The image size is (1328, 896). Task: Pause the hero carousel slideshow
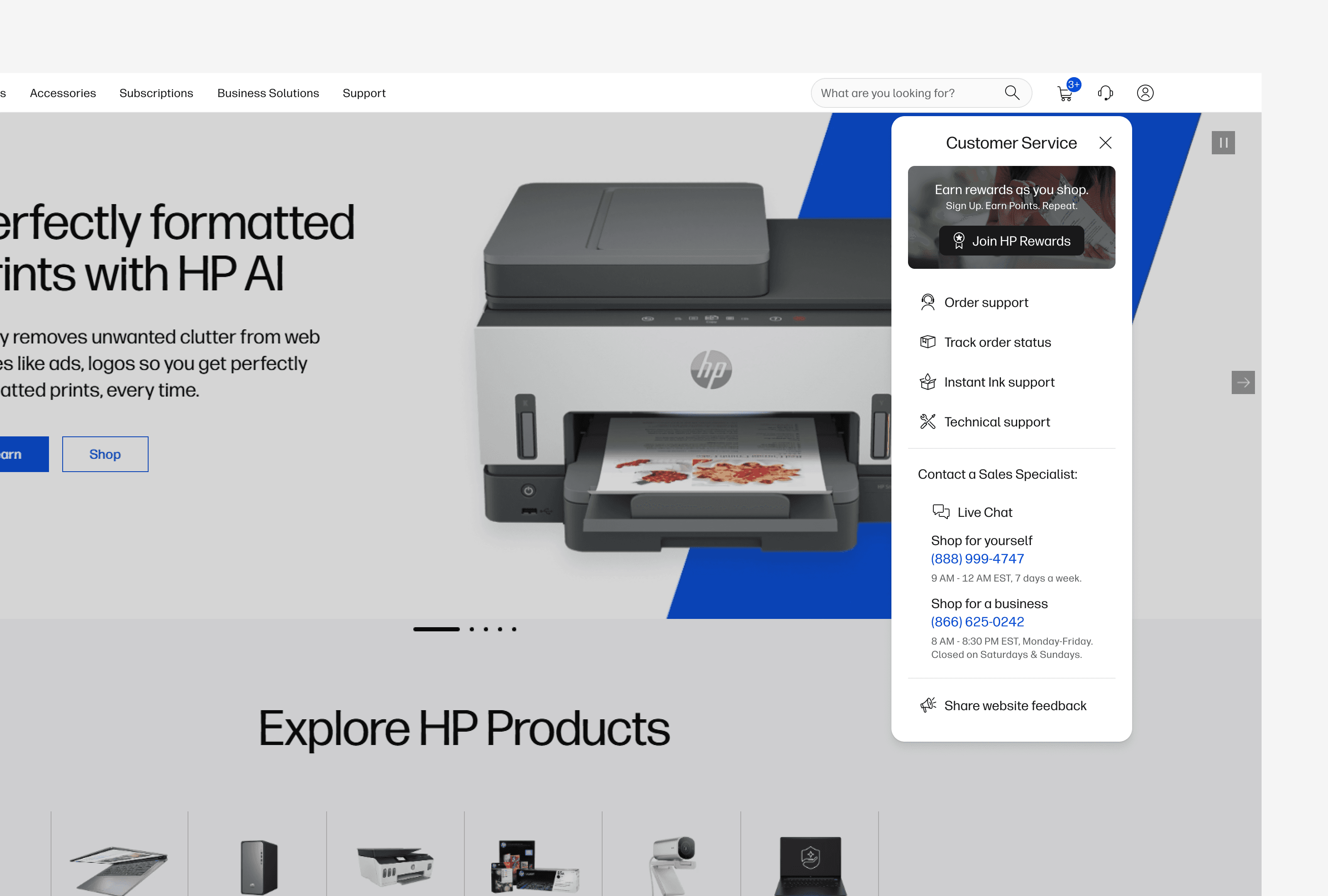pyautogui.click(x=1223, y=143)
